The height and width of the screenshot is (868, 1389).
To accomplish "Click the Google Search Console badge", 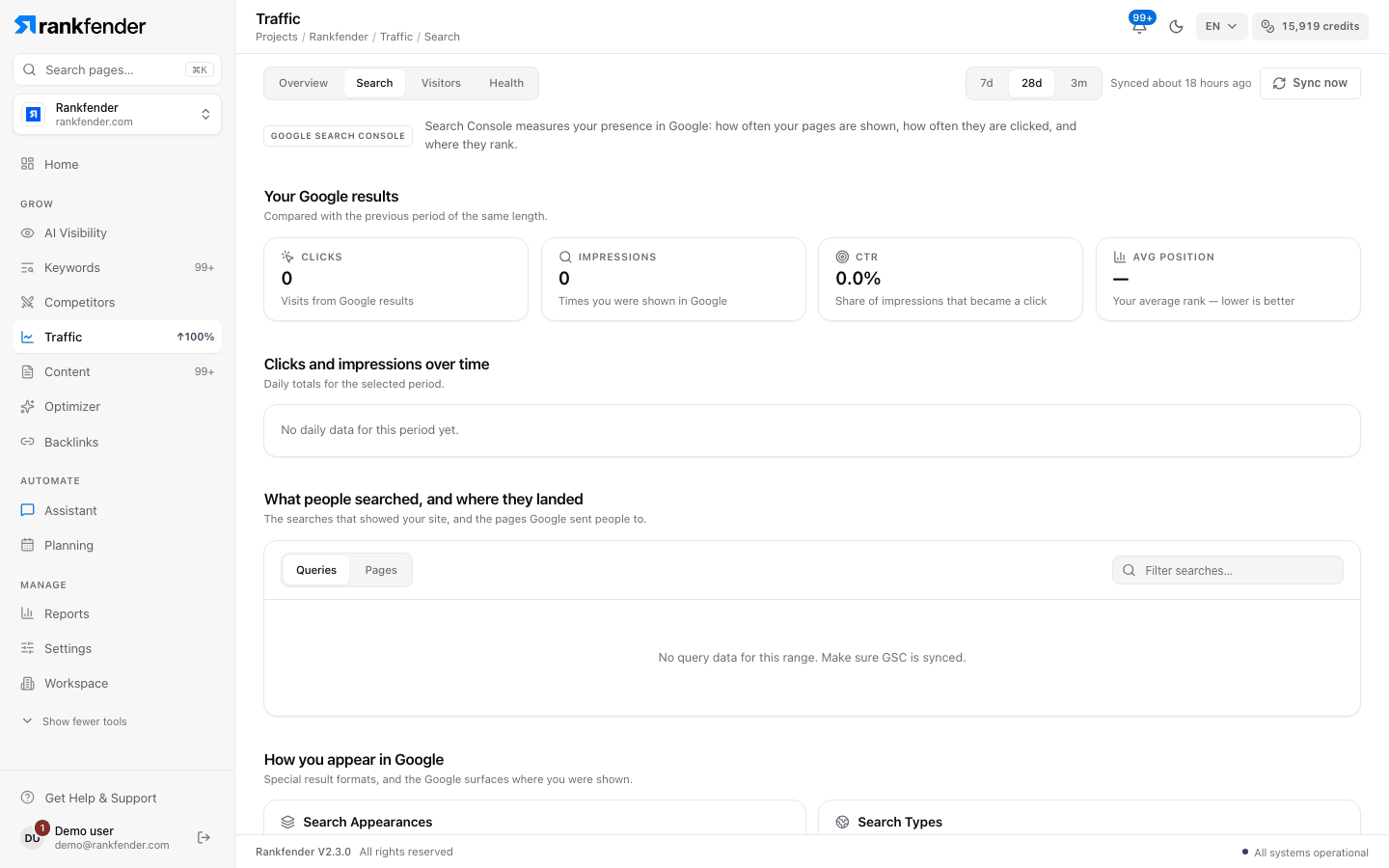I will 339,136.
